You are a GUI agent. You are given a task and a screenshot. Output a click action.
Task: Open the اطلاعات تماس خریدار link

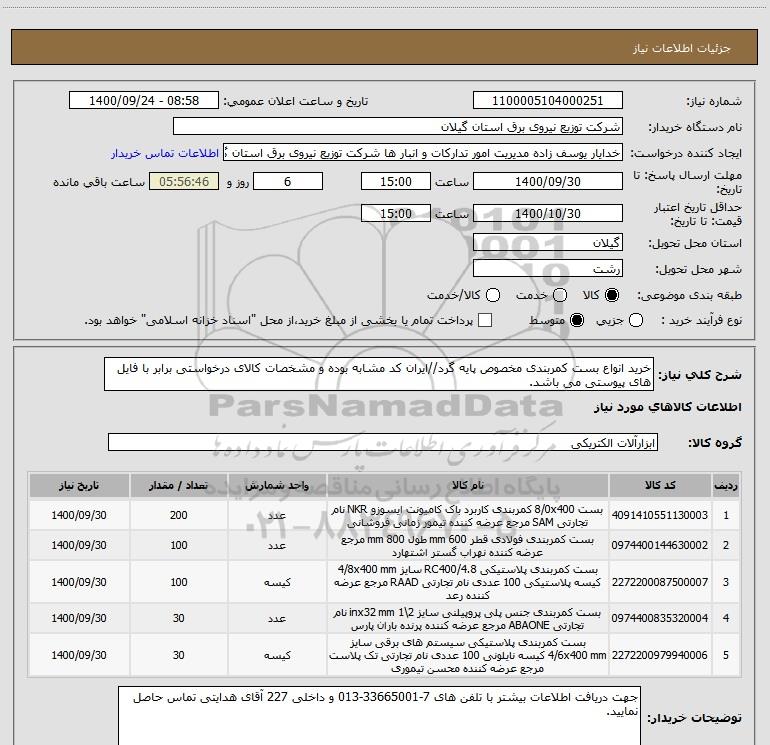click(x=165, y=153)
